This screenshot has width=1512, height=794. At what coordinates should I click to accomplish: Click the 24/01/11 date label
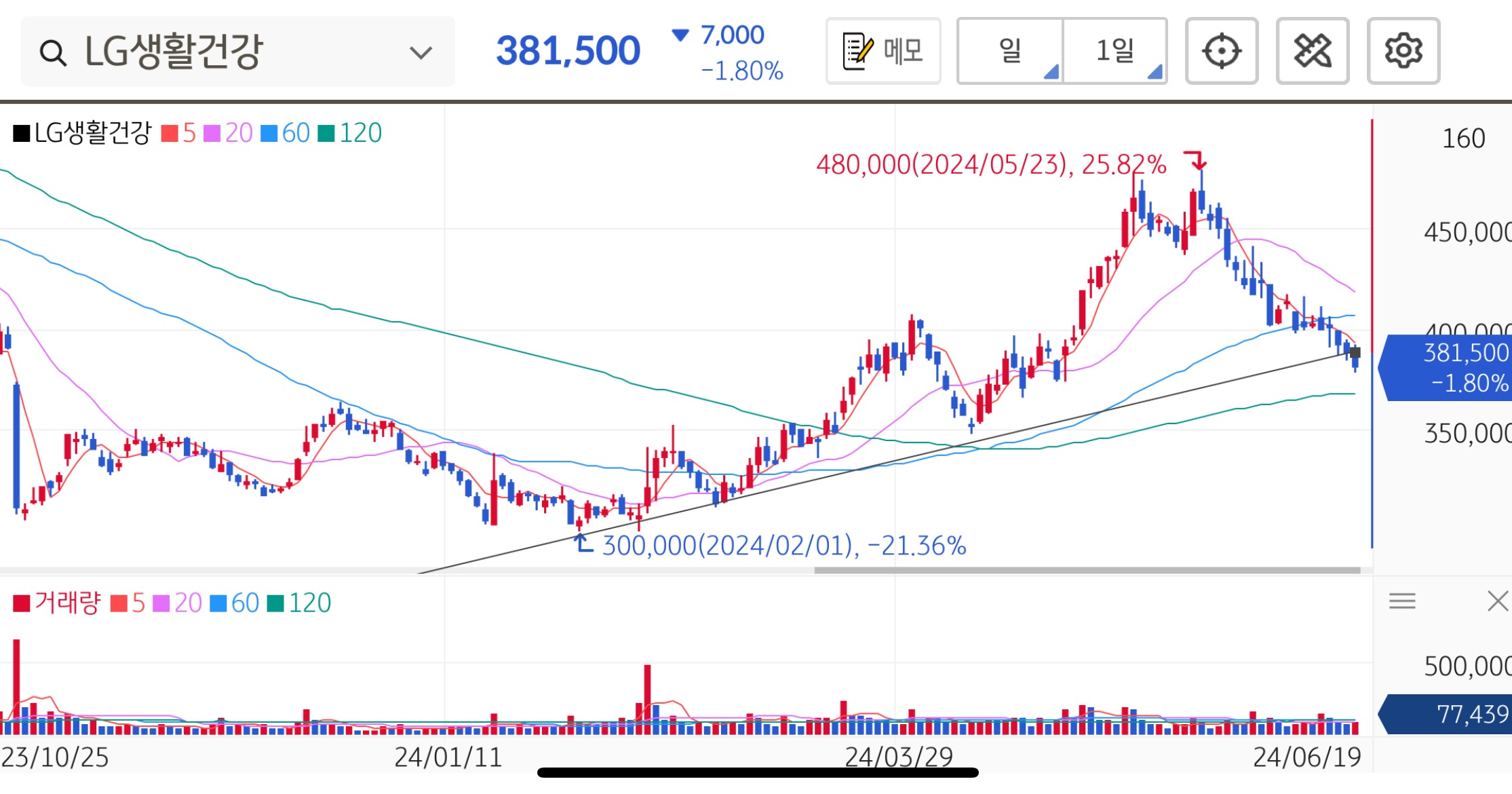(x=448, y=757)
